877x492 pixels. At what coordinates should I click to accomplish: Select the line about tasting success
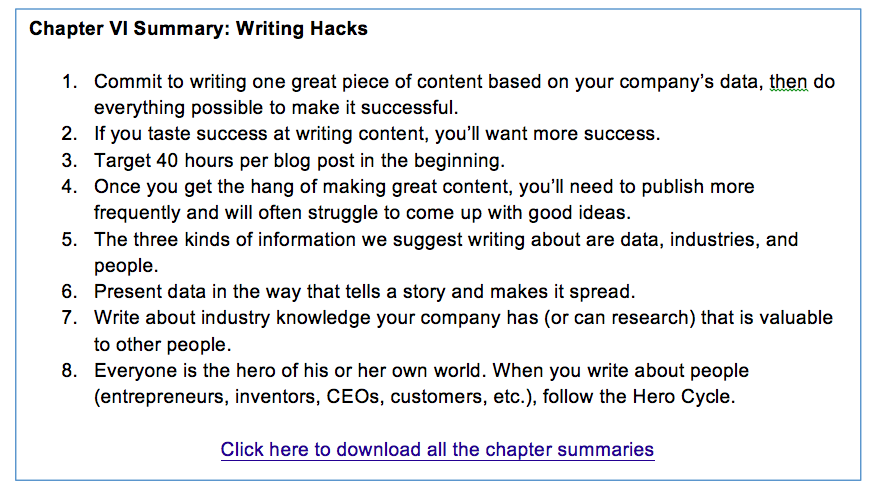pyautogui.click(x=377, y=134)
